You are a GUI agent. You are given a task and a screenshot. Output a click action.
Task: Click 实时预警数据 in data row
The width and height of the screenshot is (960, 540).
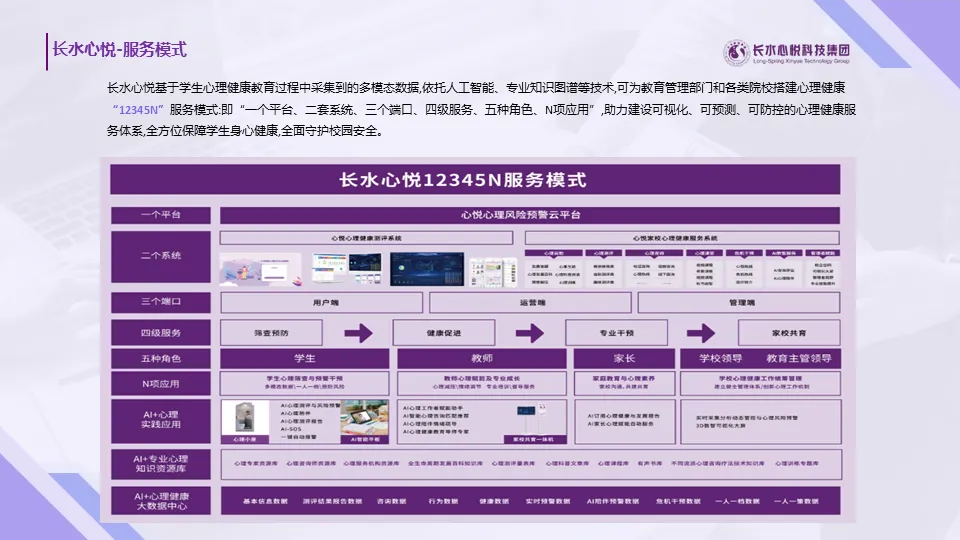(547, 501)
